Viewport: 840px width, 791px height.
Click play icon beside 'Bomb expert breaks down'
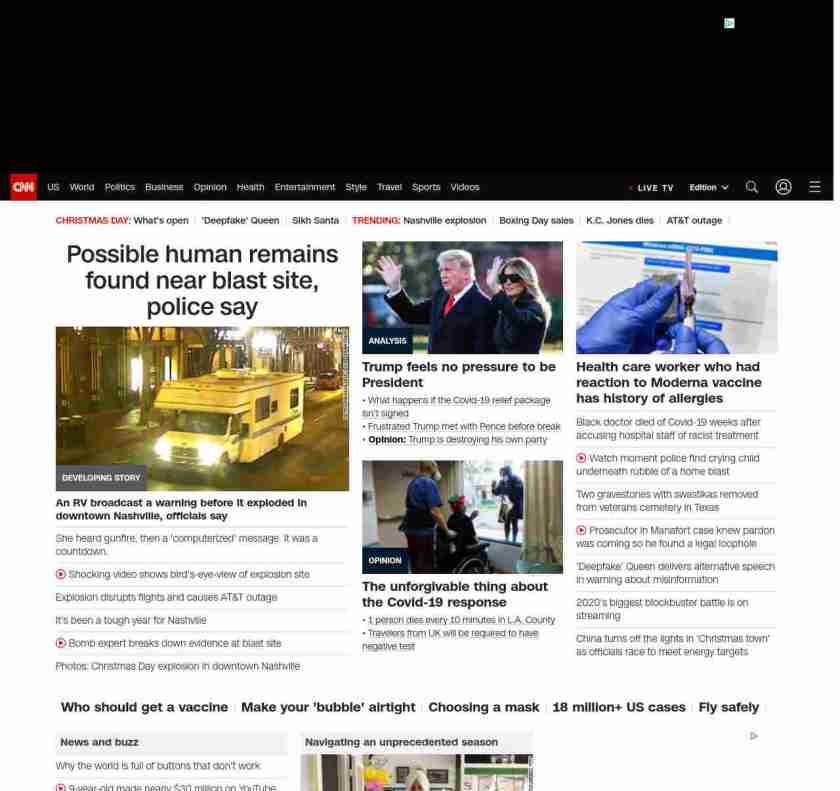(x=61, y=644)
